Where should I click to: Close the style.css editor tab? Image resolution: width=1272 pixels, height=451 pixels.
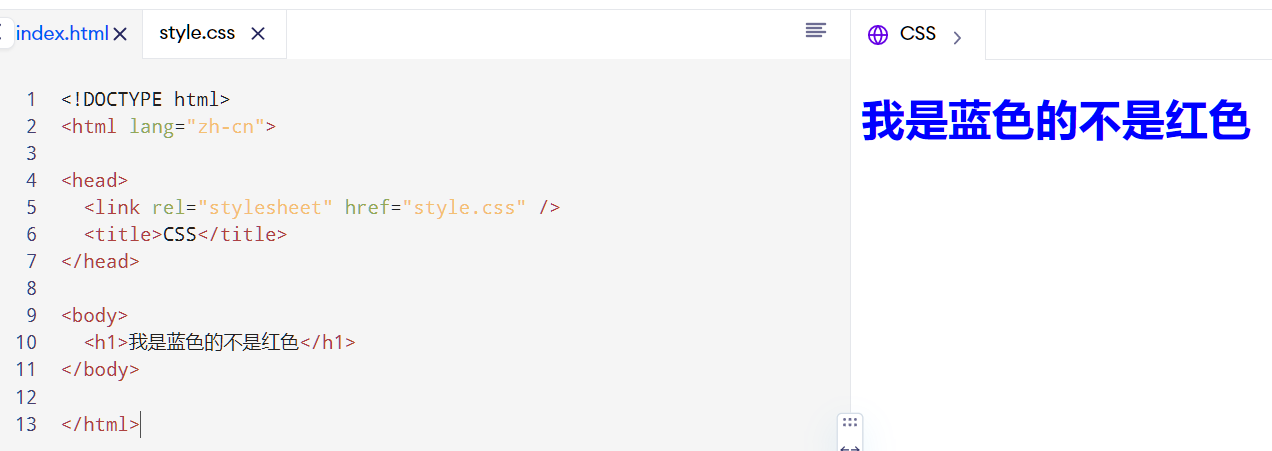point(258,34)
